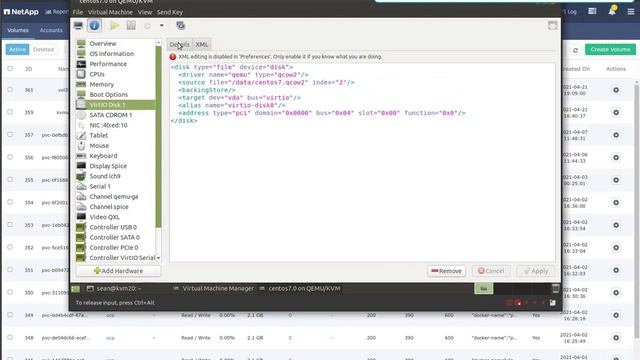The image size is (640, 360).
Task: Select OS information in hardware list
Action: coord(115,54)
